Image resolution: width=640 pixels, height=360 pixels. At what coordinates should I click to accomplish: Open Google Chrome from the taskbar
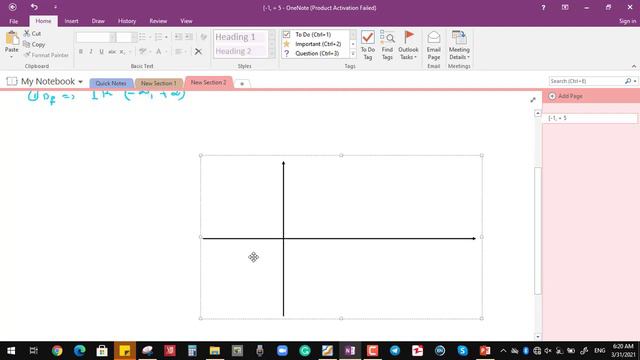57,351
